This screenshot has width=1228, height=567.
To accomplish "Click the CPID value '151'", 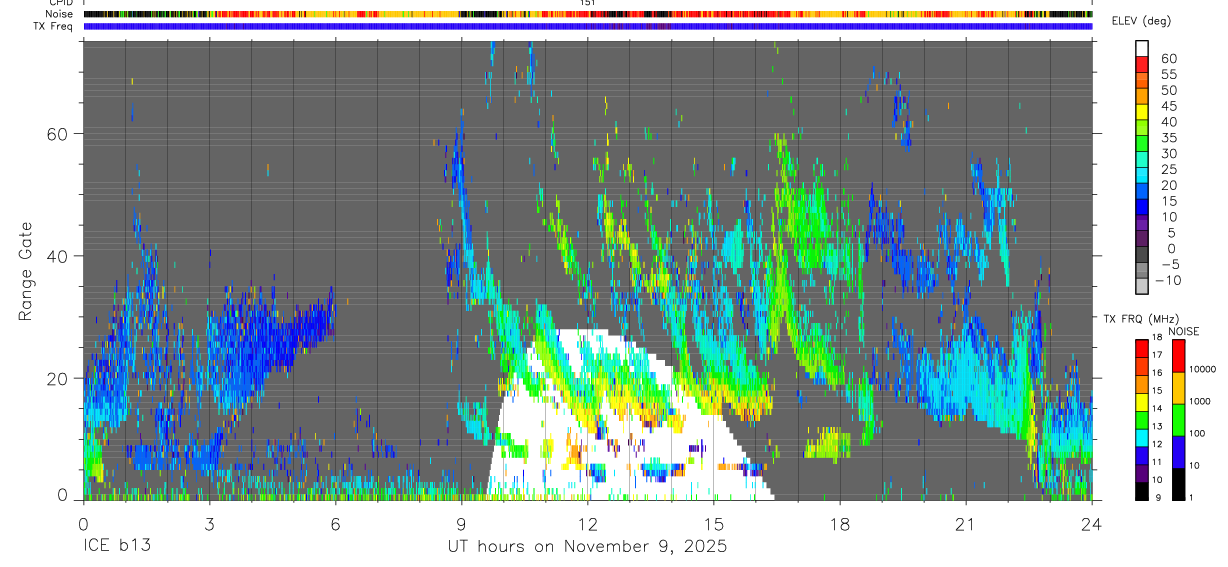I will 588,3.
